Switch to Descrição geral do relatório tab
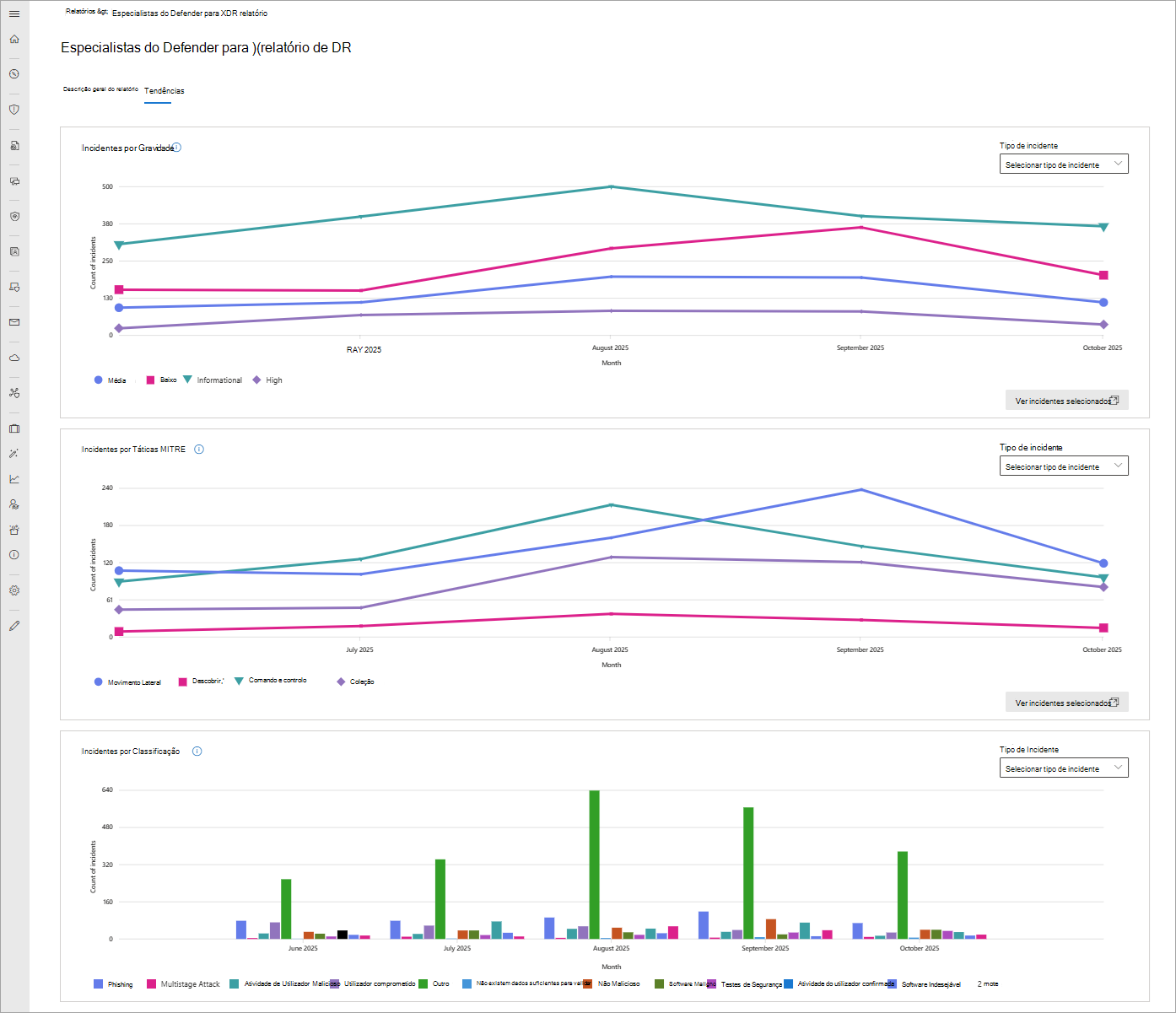Image resolution: width=1176 pixels, height=1013 pixels. [100, 89]
